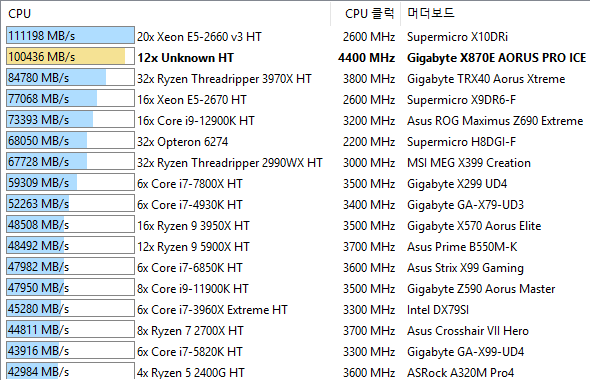Click the 44811 MB/s score
590x380 pixels.
38,330
